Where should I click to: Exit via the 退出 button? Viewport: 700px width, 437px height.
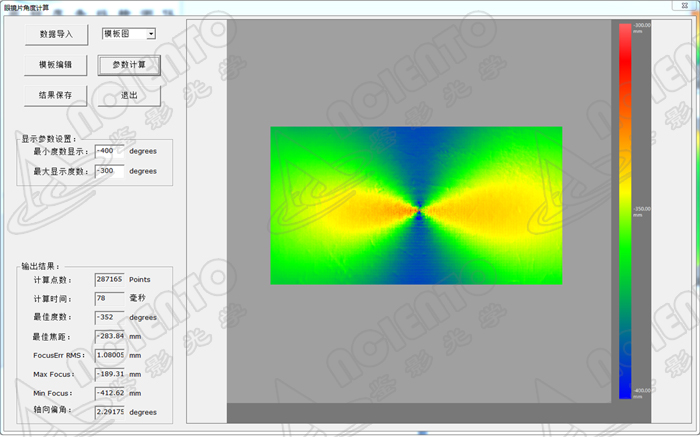(129, 96)
